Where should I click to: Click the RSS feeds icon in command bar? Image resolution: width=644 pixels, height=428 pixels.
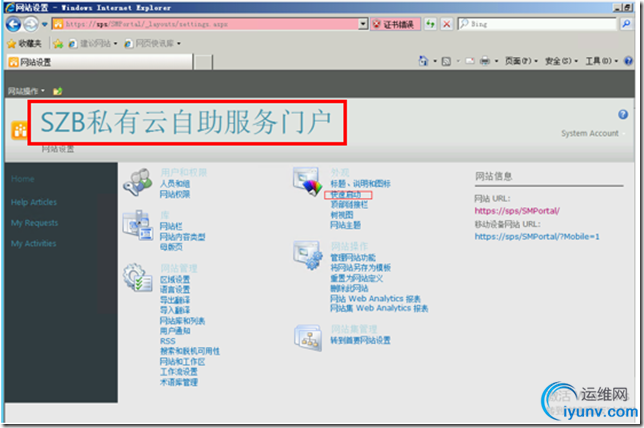pyautogui.click(x=446, y=61)
